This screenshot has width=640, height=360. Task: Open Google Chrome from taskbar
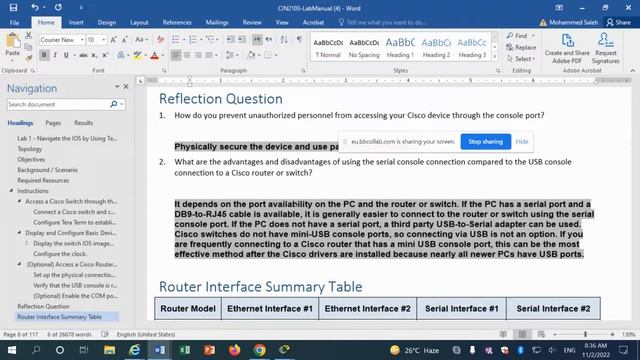pos(260,350)
